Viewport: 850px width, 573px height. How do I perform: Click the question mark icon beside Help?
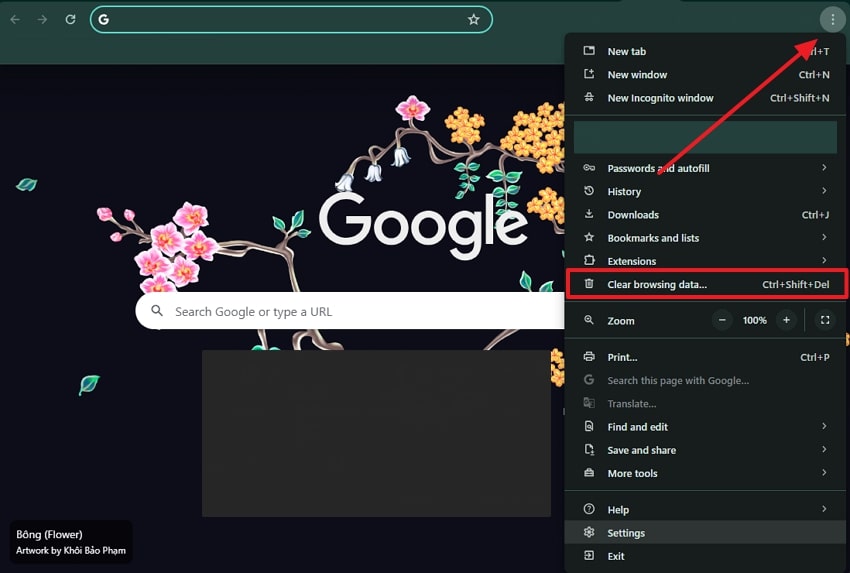tap(589, 509)
